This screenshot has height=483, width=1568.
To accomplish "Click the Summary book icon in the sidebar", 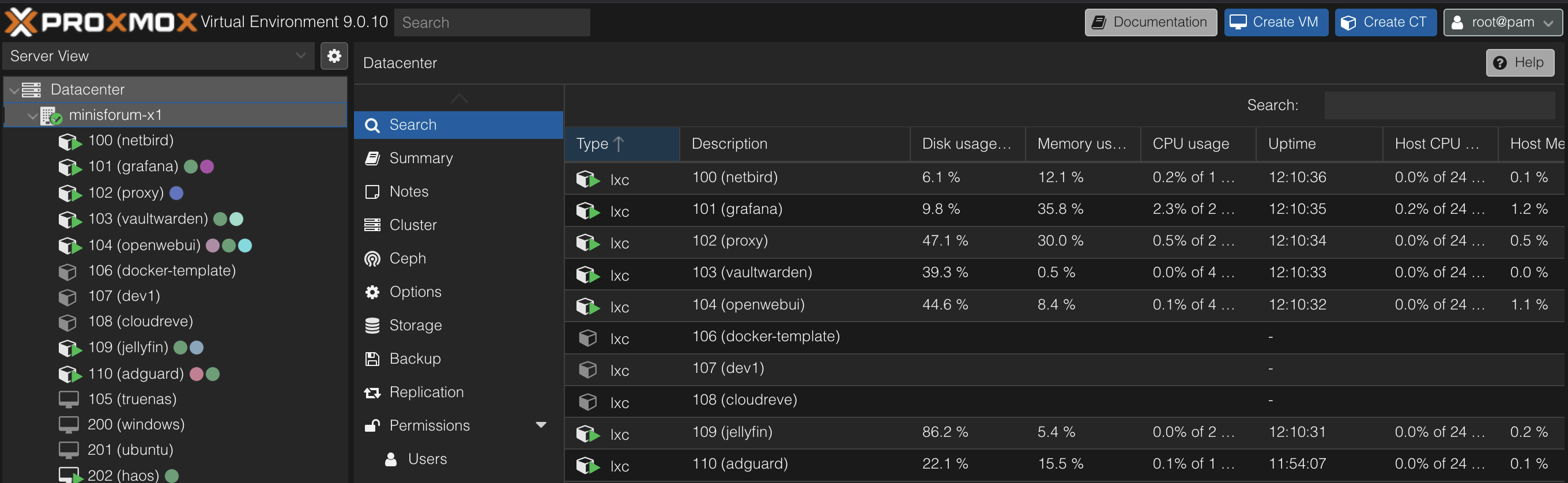I will (372, 158).
